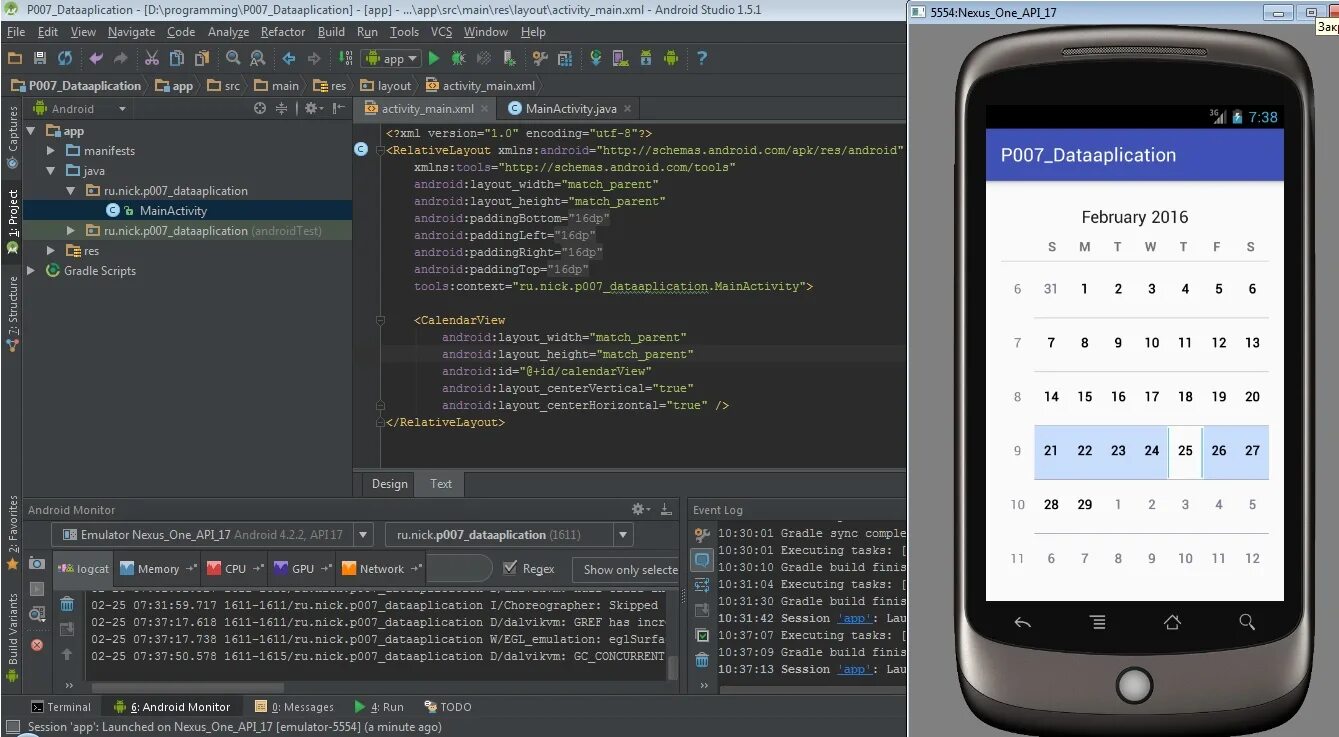Click Sync Project with Gradle Files icon
Image resolution: width=1339 pixels, height=737 pixels.
point(595,59)
